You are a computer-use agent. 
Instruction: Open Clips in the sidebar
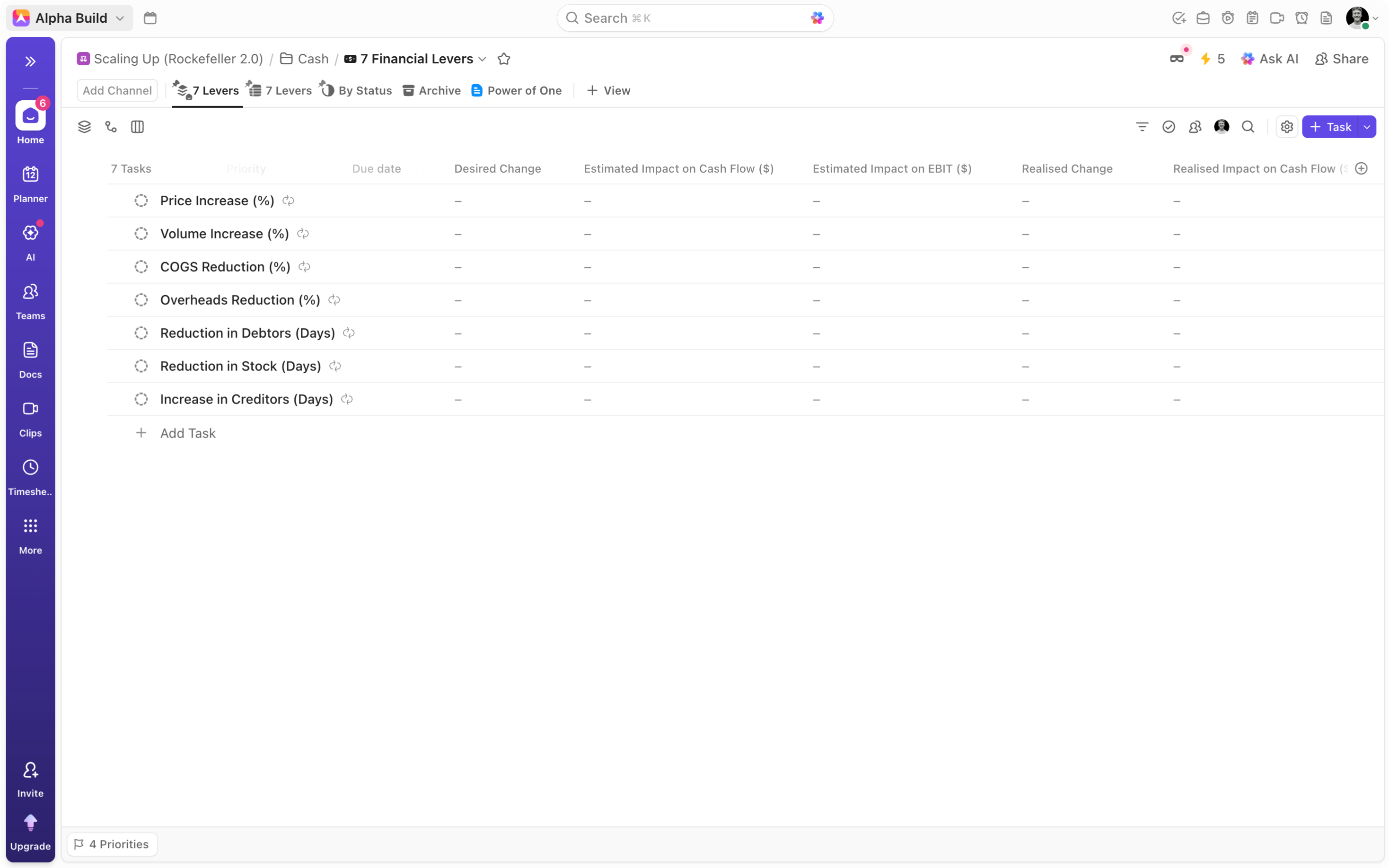coord(30,418)
